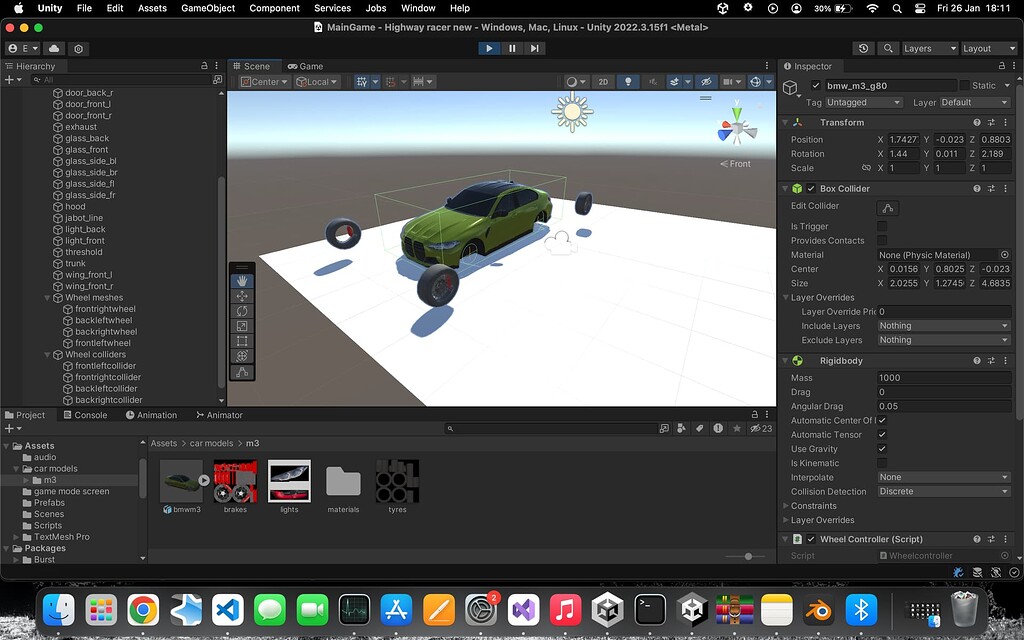Toggle scene lighting with the lightbulb icon

pyautogui.click(x=628, y=82)
